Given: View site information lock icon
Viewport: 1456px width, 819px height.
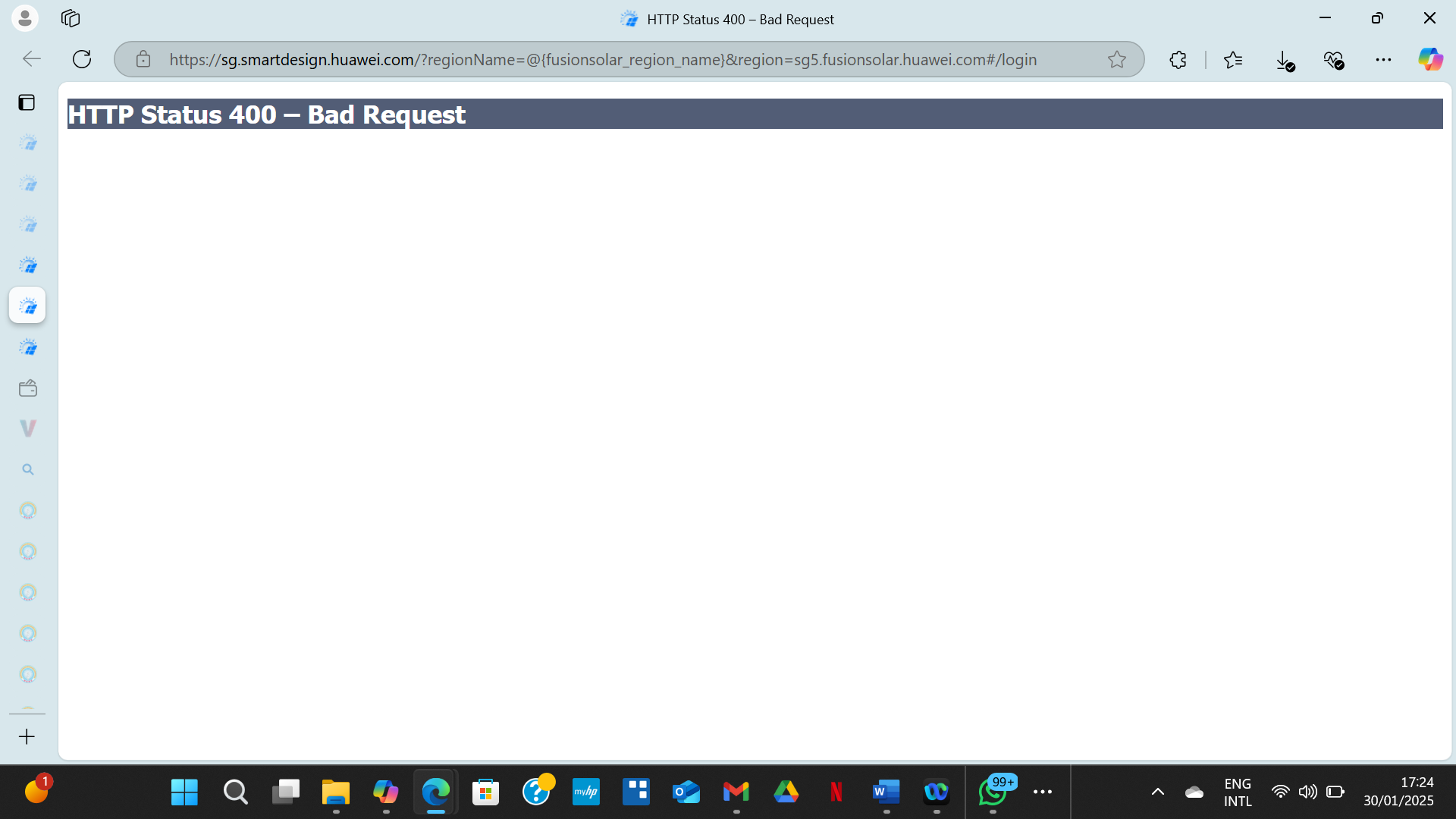Looking at the screenshot, I should coord(143,59).
